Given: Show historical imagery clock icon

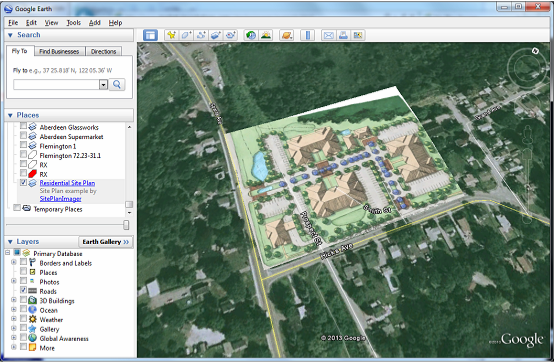Looking at the screenshot, I should tap(251, 35).
